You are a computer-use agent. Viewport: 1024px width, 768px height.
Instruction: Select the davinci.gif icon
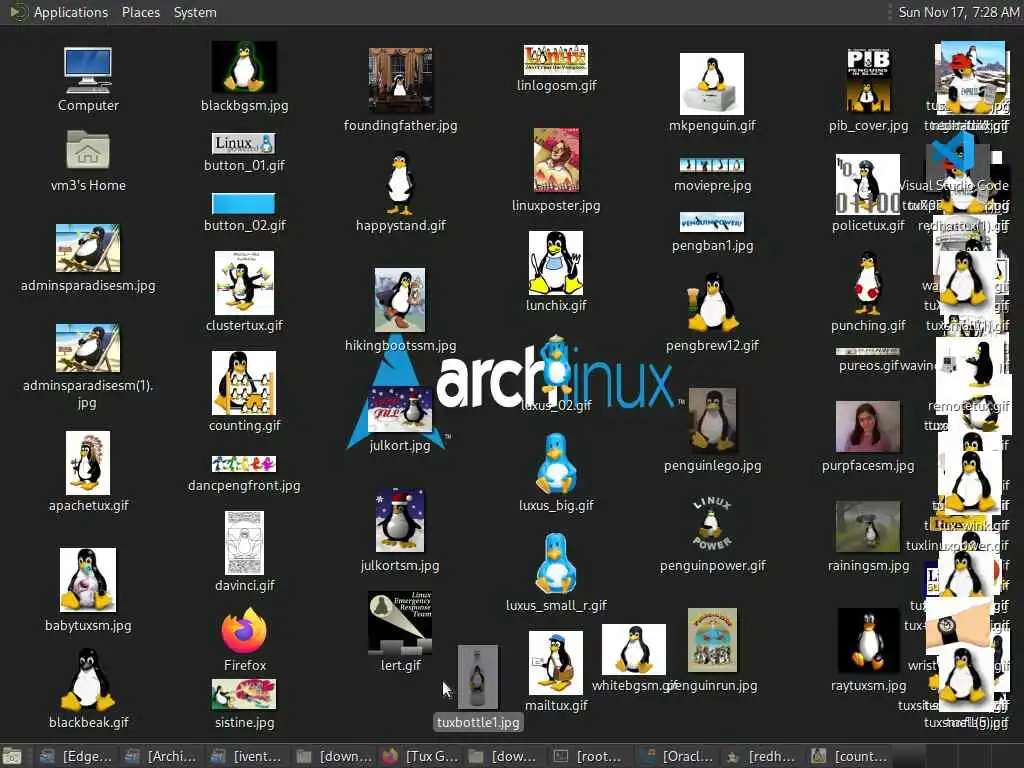pos(244,543)
